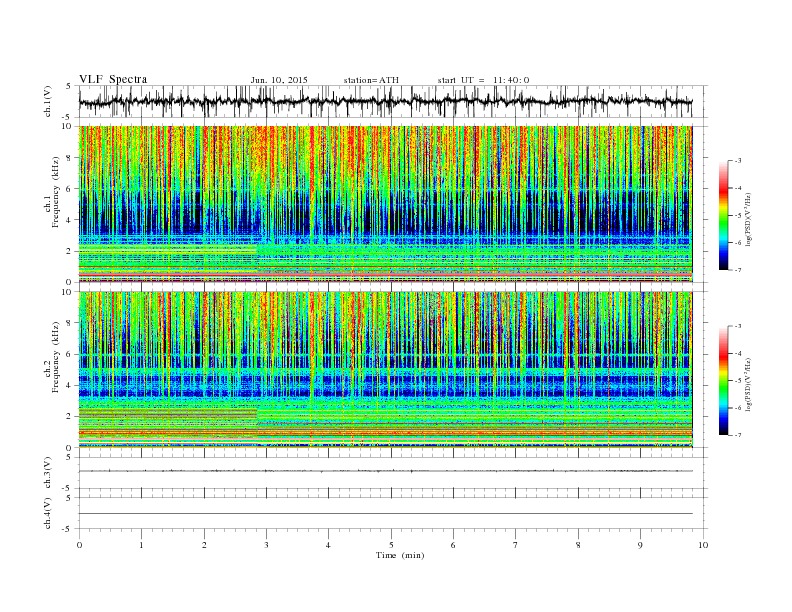Click the "station=ATH" header text
Screen dimensions: 792x612
point(371,80)
